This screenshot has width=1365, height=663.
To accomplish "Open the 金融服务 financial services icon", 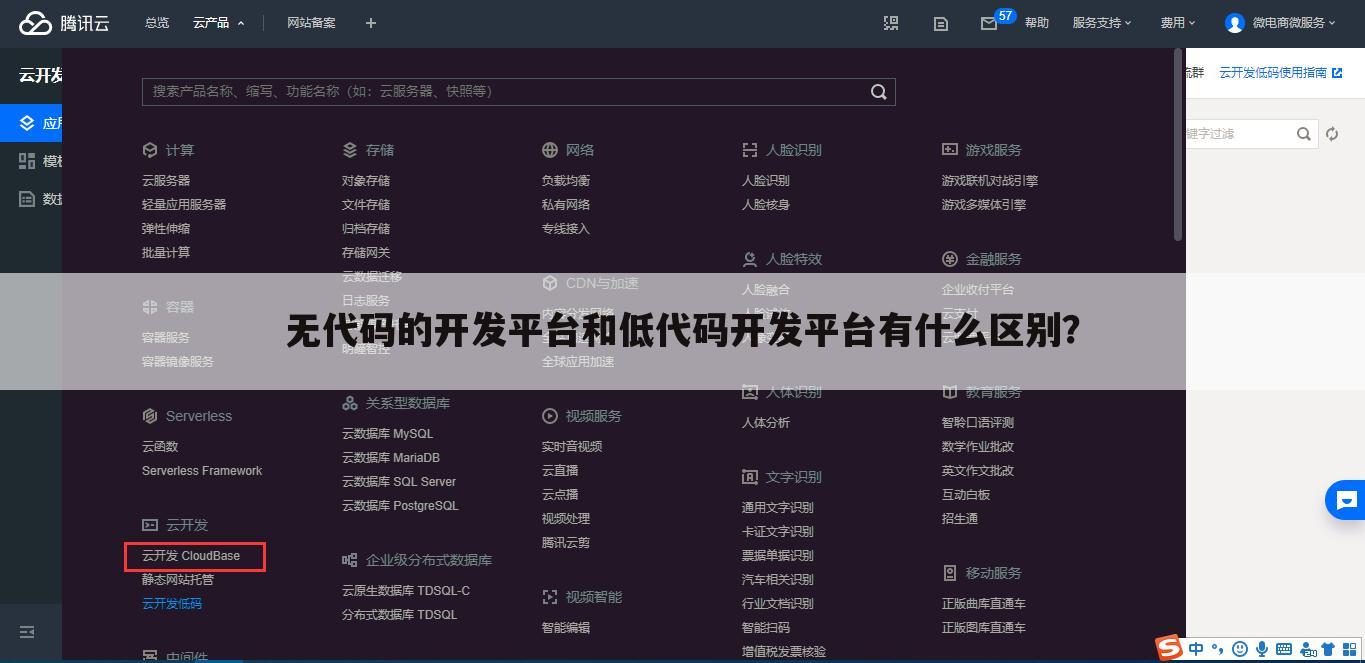I will point(949,258).
